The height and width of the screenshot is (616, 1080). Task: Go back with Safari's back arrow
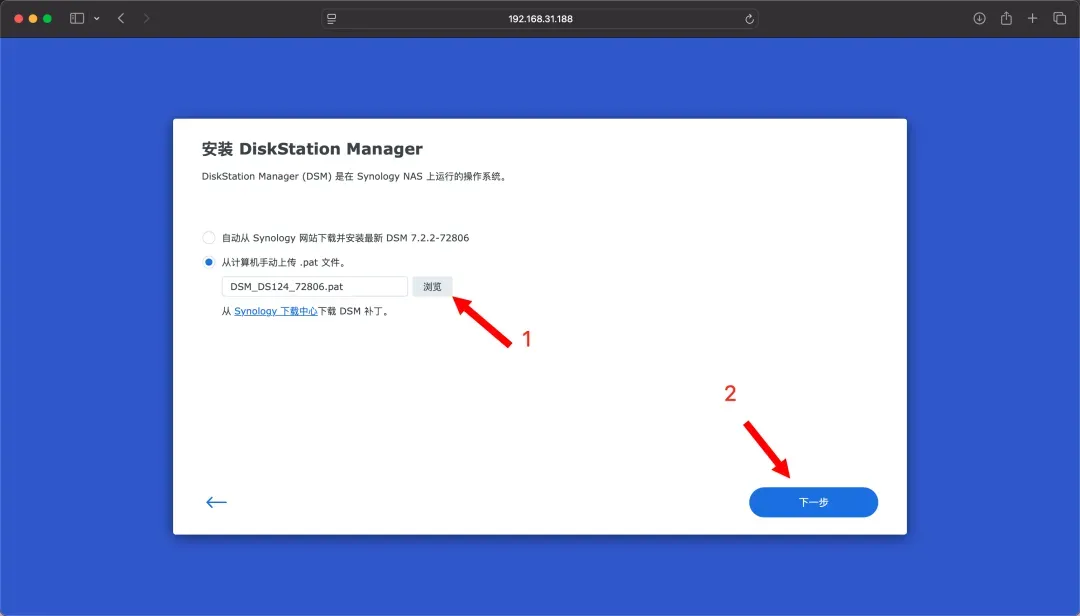(121, 19)
